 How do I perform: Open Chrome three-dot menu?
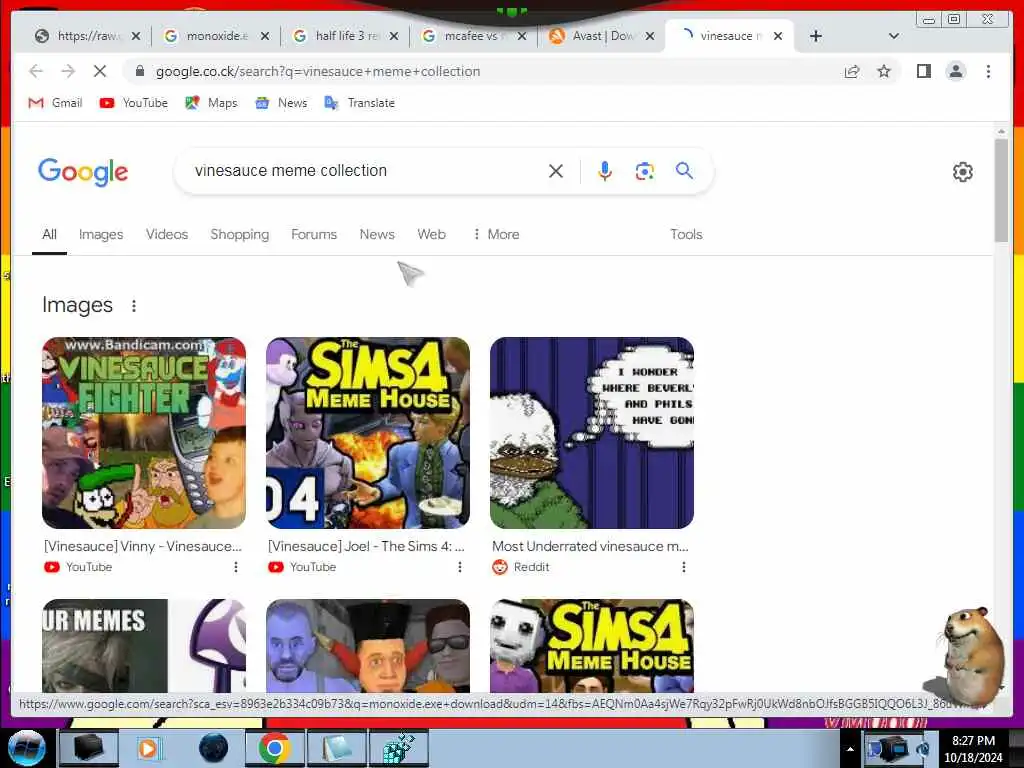click(988, 71)
